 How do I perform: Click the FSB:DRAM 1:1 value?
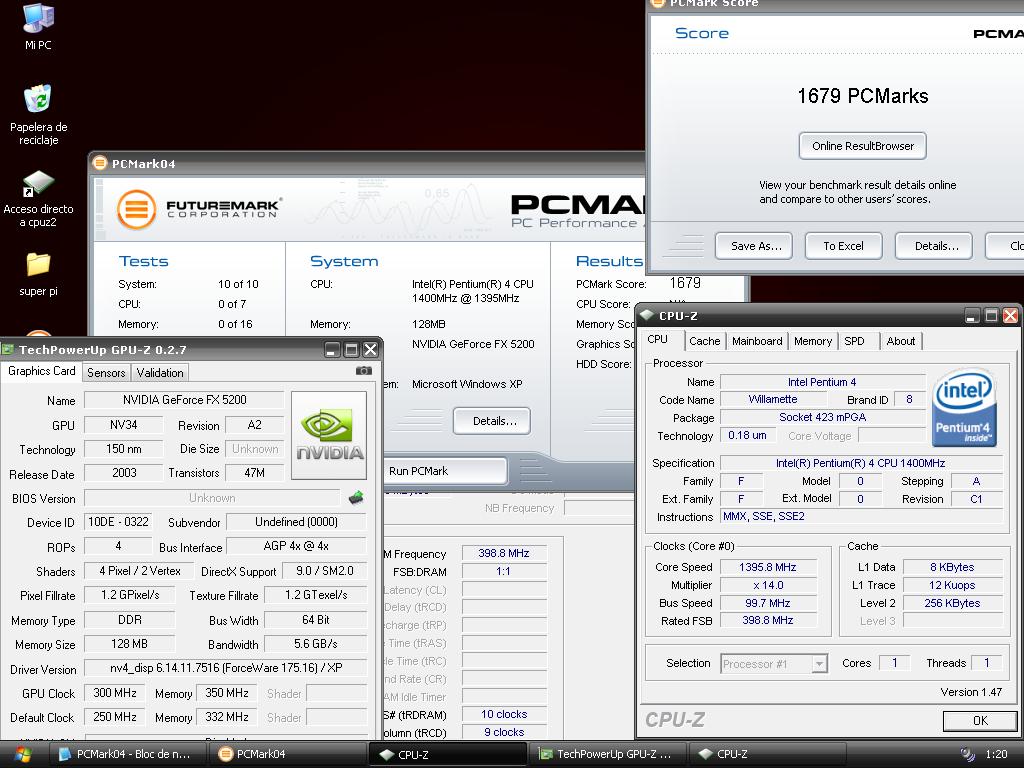coord(504,571)
